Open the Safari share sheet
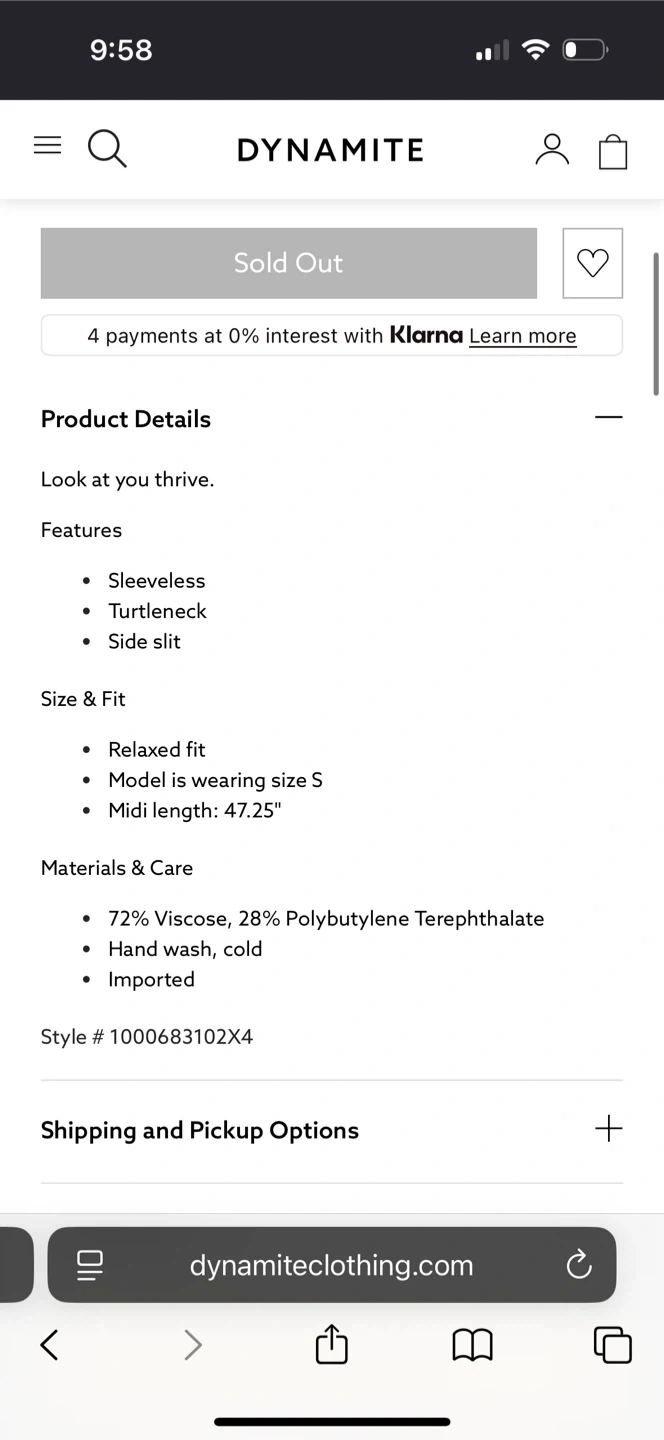Image resolution: width=664 pixels, height=1440 pixels. coord(332,1344)
